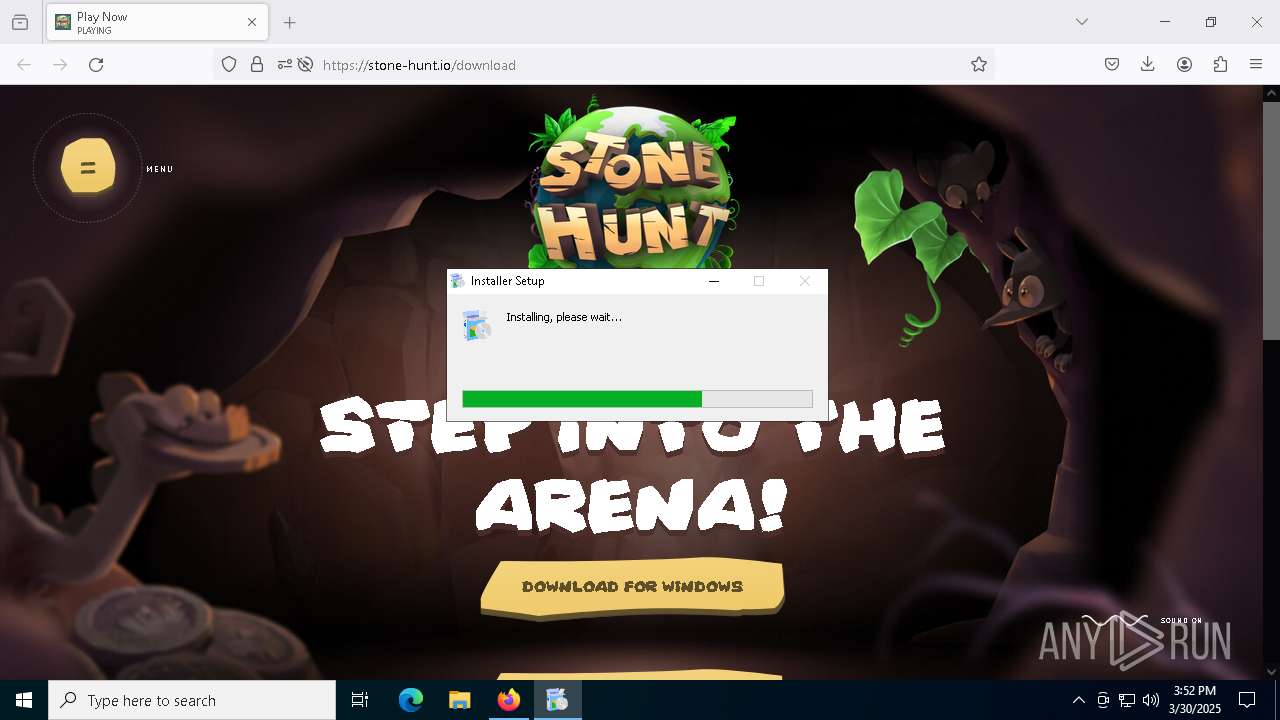Select the Play Now browser tab
The height and width of the screenshot is (720, 1280).
coord(156,22)
